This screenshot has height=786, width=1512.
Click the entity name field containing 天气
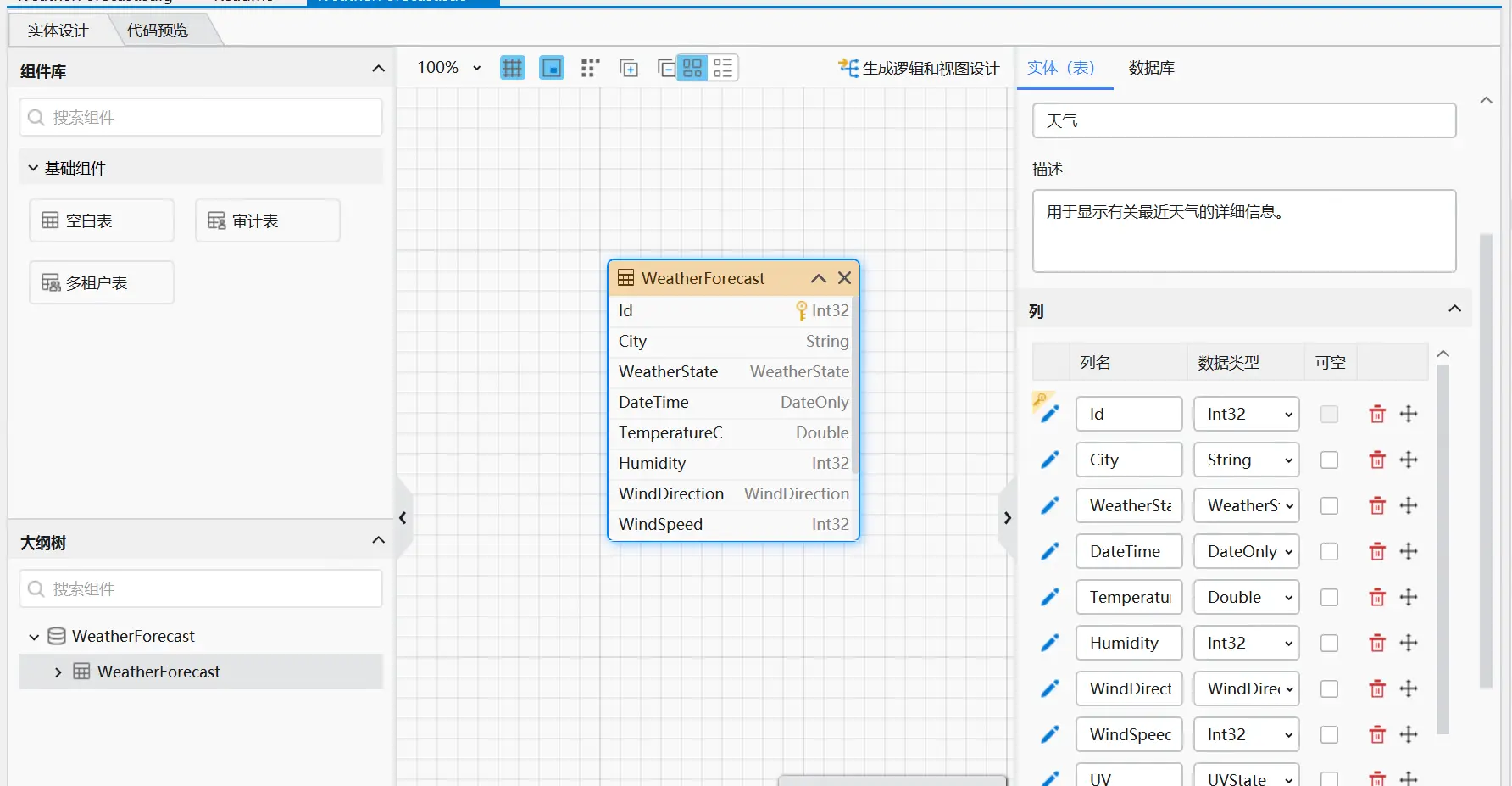point(1244,120)
